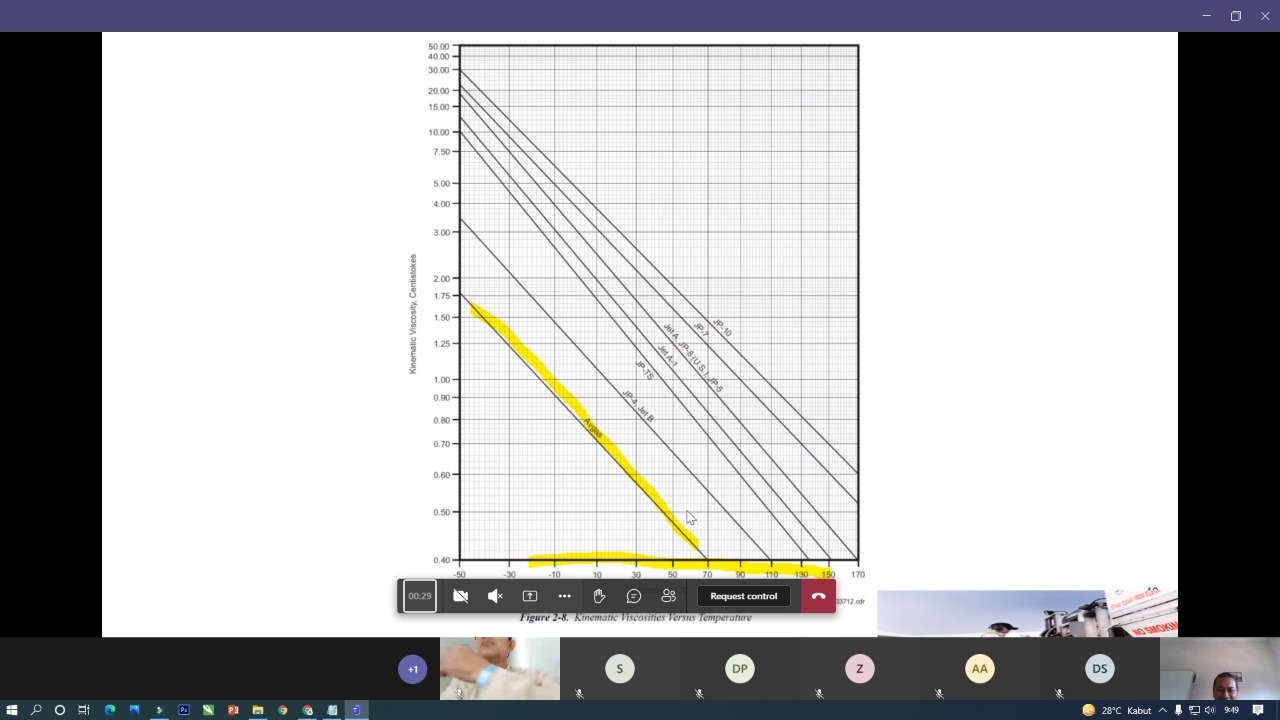1280x720 pixels.
Task: Show the meeting conversation chat
Action: [x=634, y=596]
